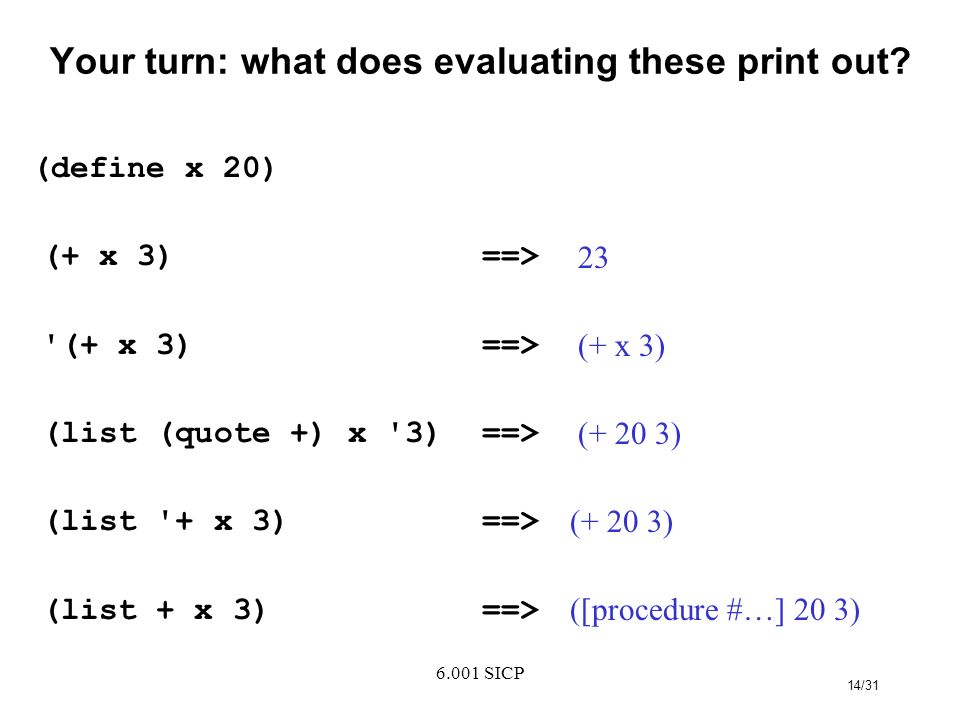Click the slide title text
The image size is (960, 720).
coord(480,62)
